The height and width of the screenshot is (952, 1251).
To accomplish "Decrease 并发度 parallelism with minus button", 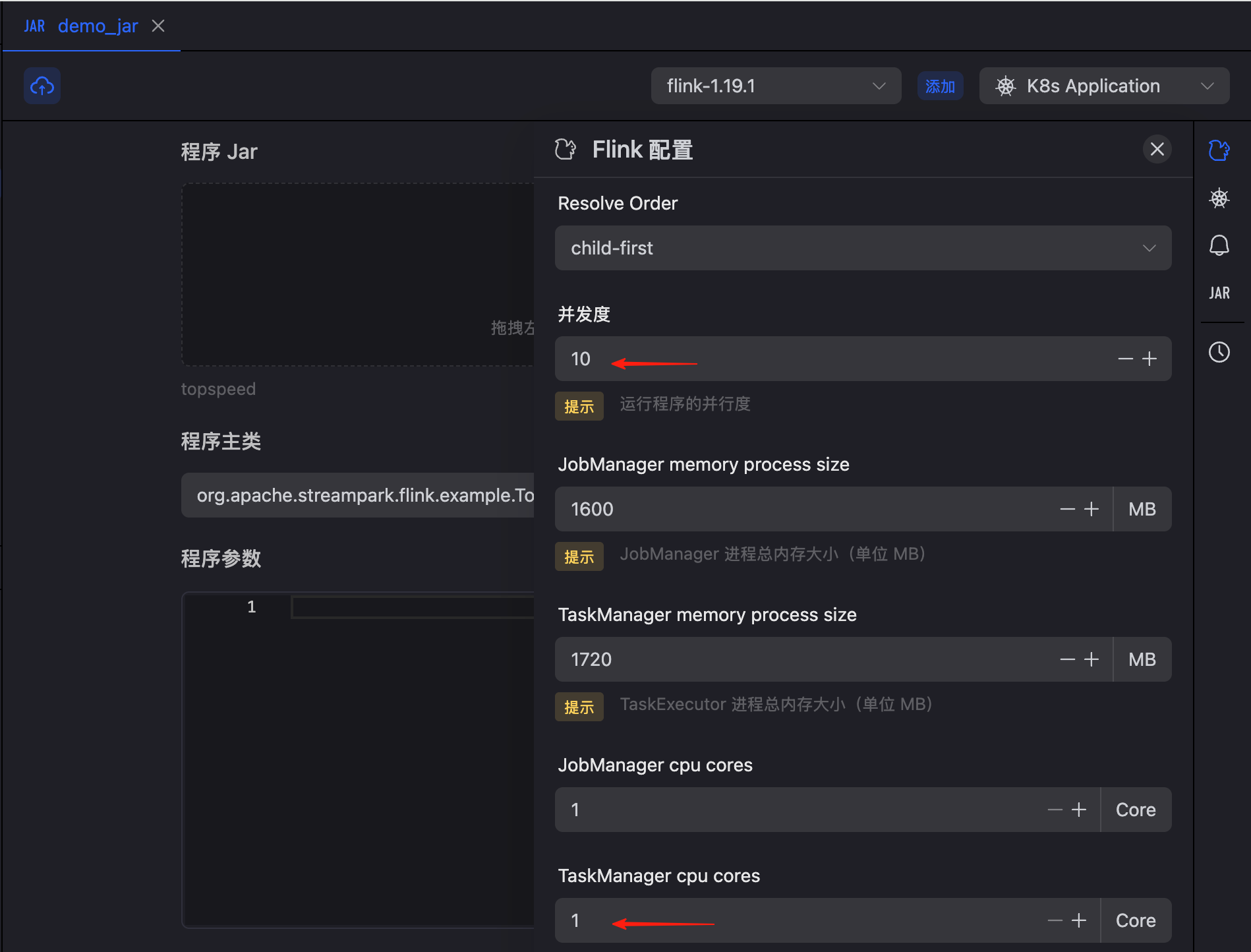I will click(1125, 359).
